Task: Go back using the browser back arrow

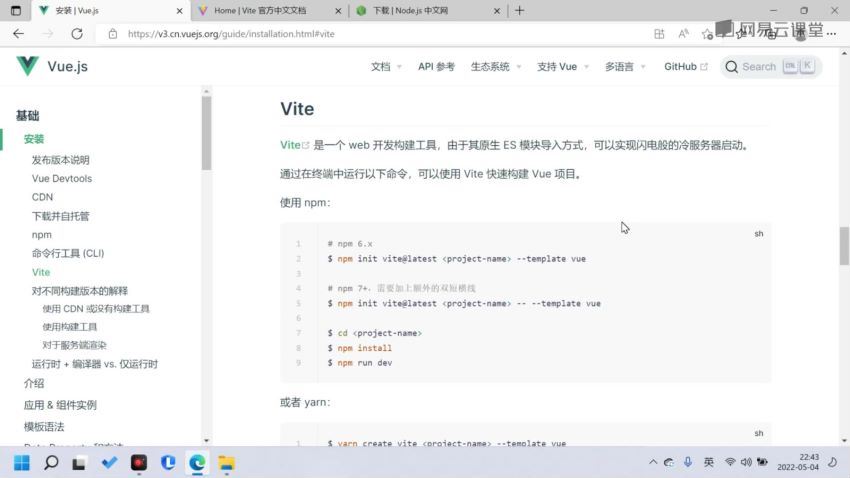Action: pyautogui.click(x=18, y=33)
